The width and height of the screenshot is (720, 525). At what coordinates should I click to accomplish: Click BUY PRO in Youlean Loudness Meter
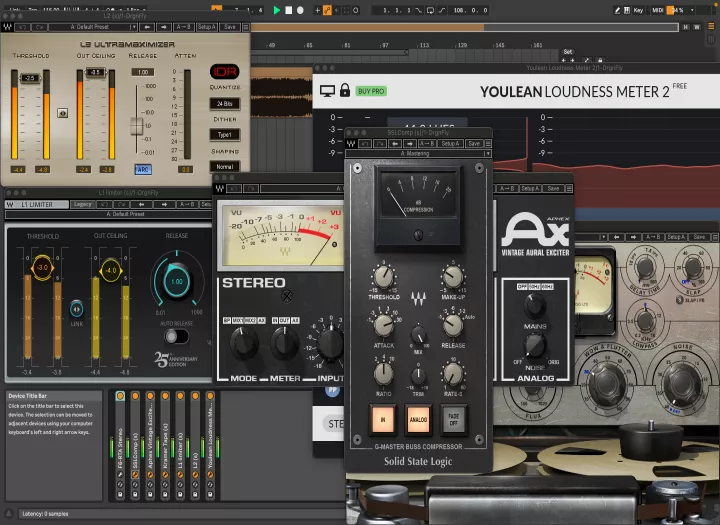point(371,91)
